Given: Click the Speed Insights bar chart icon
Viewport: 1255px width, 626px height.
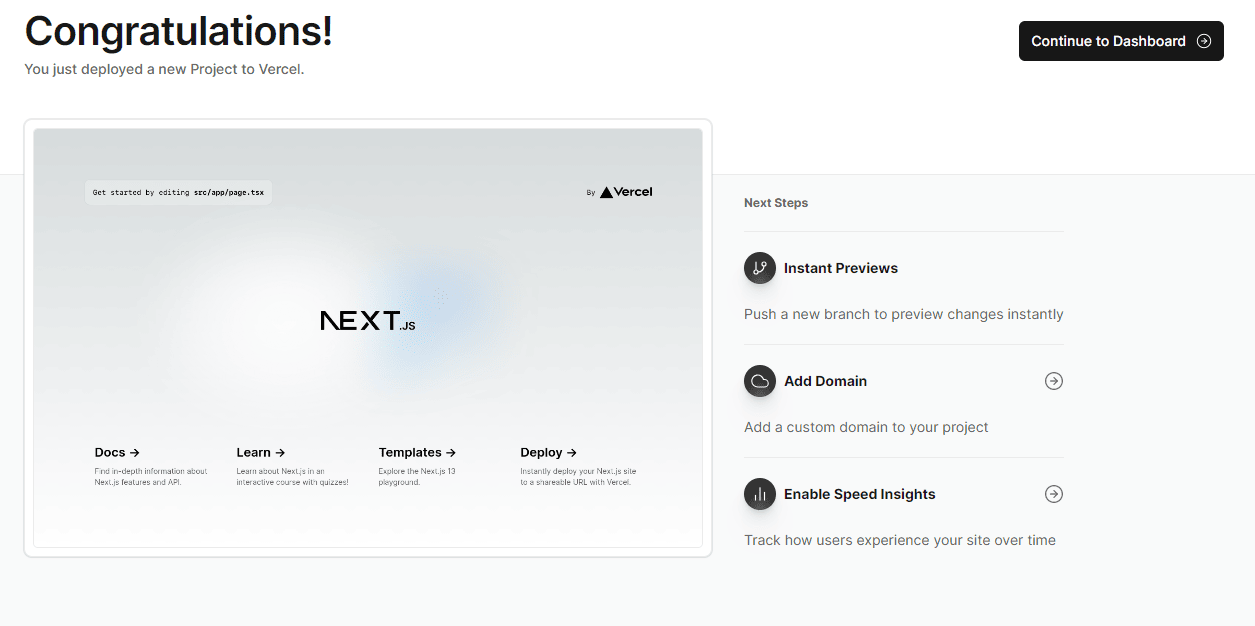Looking at the screenshot, I should (x=760, y=494).
